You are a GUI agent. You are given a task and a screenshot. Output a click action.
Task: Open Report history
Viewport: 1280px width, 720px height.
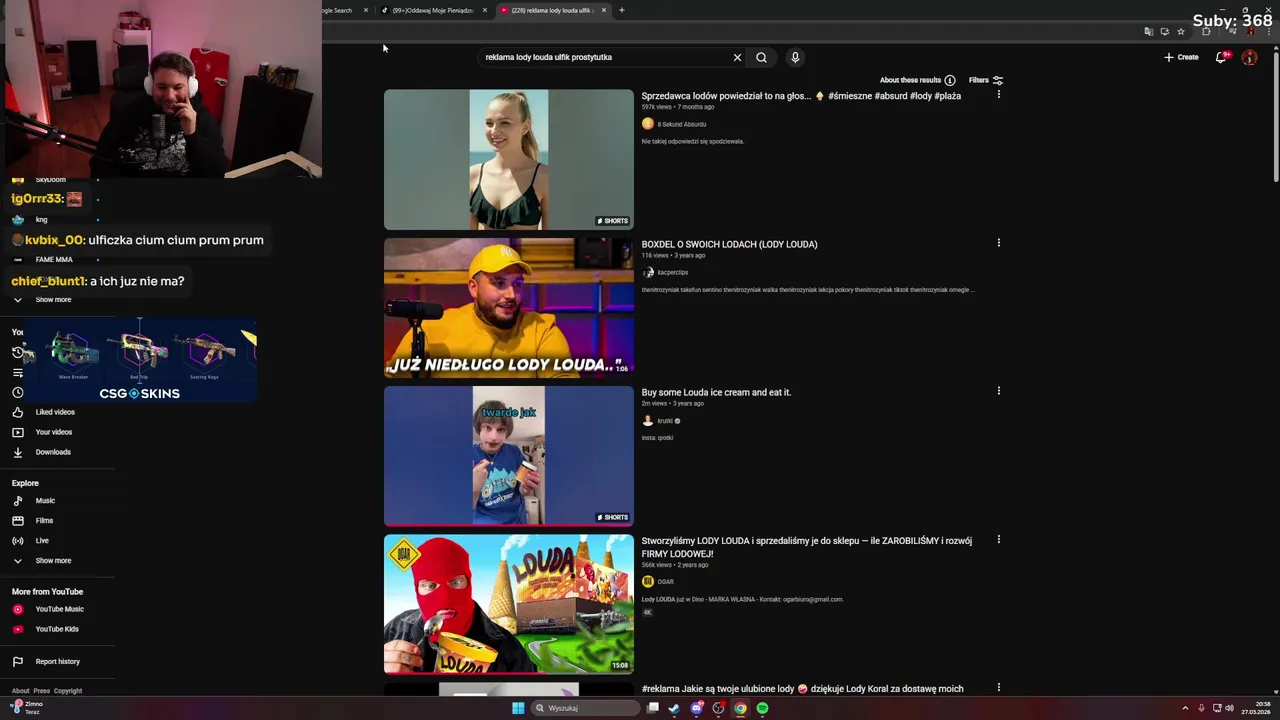pyautogui.click(x=57, y=661)
